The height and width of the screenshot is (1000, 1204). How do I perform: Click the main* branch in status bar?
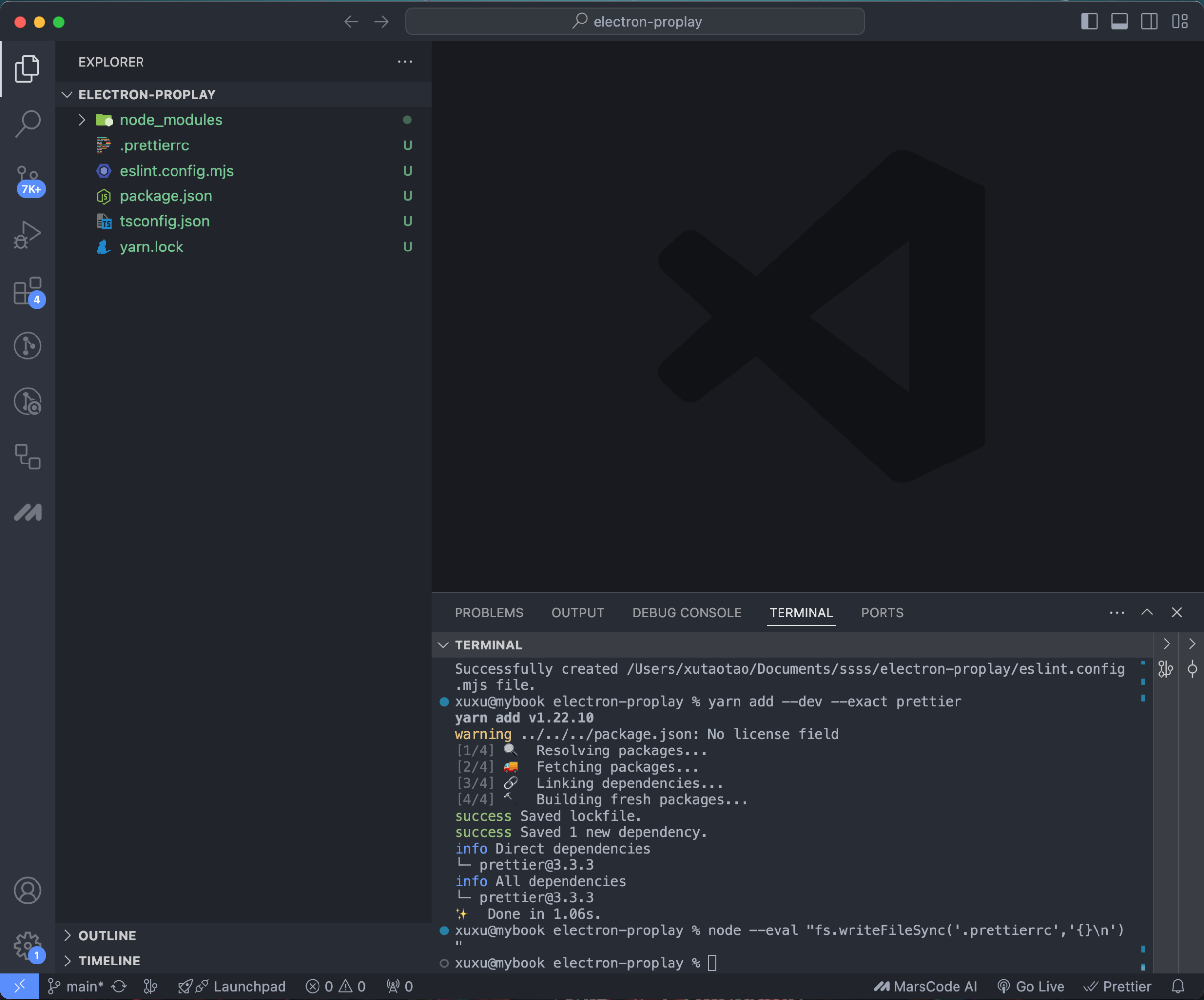(x=75, y=986)
